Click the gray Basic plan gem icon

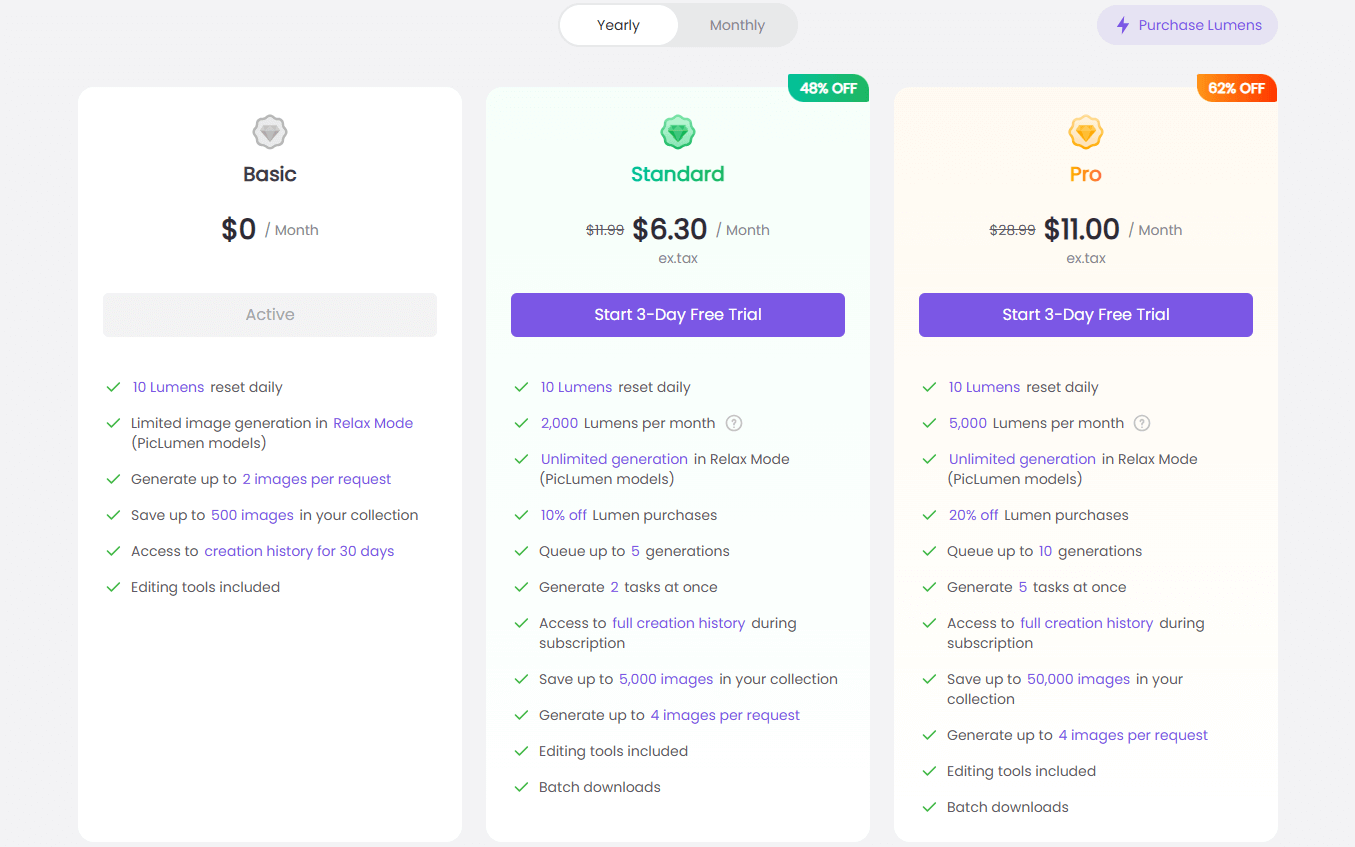[270, 132]
